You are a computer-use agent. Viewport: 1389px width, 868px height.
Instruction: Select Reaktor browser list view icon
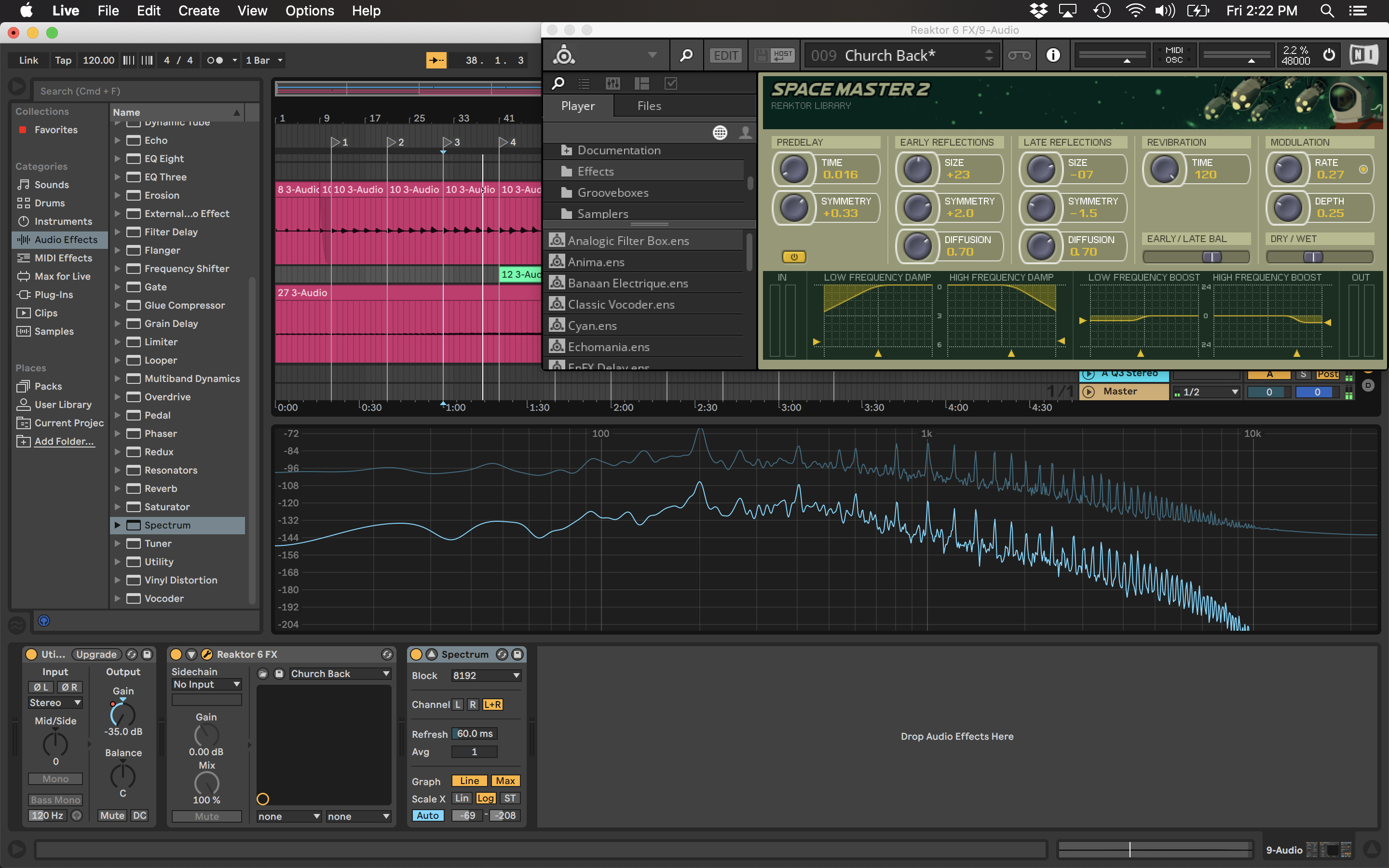click(x=585, y=84)
